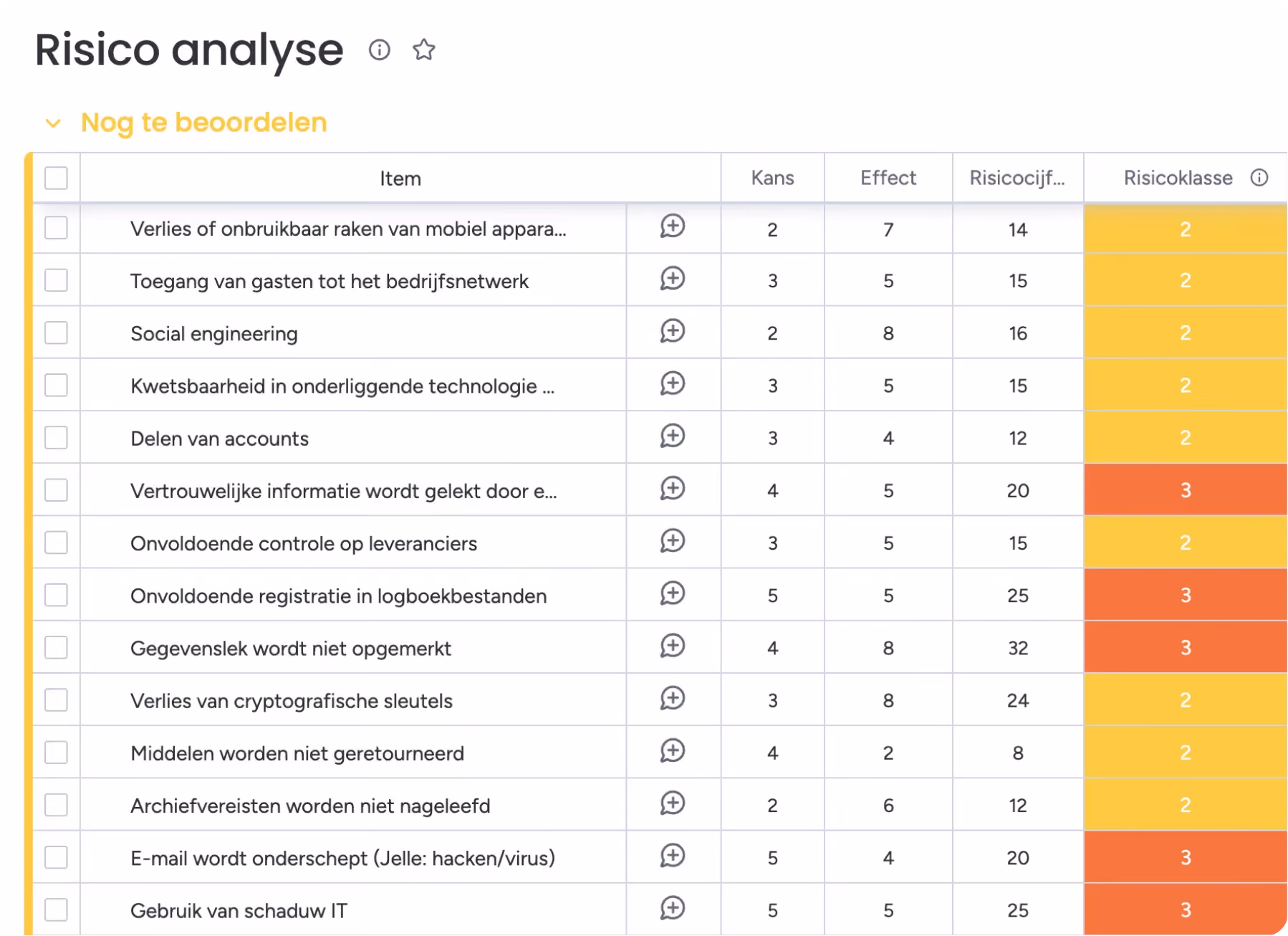Screen dimensions: 1288x936
Task: Click the Risicocijf... column header
Action: [1017, 178]
